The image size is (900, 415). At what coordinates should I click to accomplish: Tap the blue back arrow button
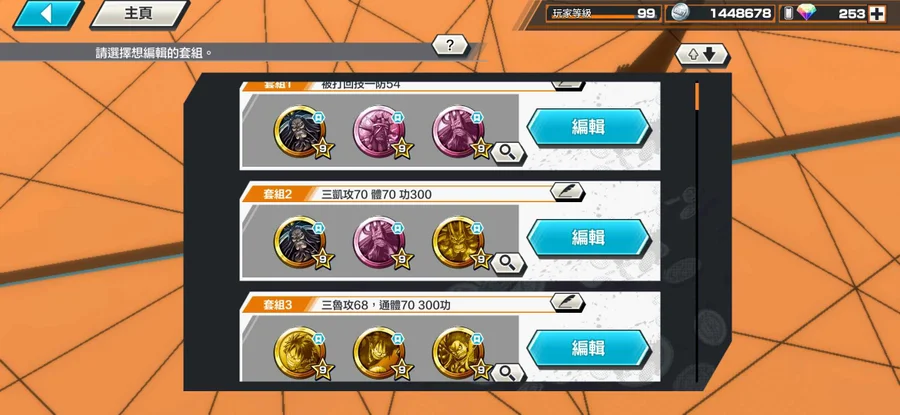click(48, 14)
